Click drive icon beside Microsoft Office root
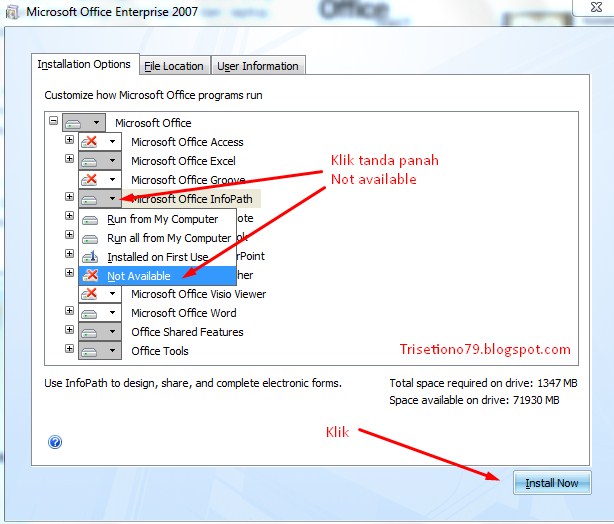This screenshot has height=524, width=614. click(x=73, y=124)
